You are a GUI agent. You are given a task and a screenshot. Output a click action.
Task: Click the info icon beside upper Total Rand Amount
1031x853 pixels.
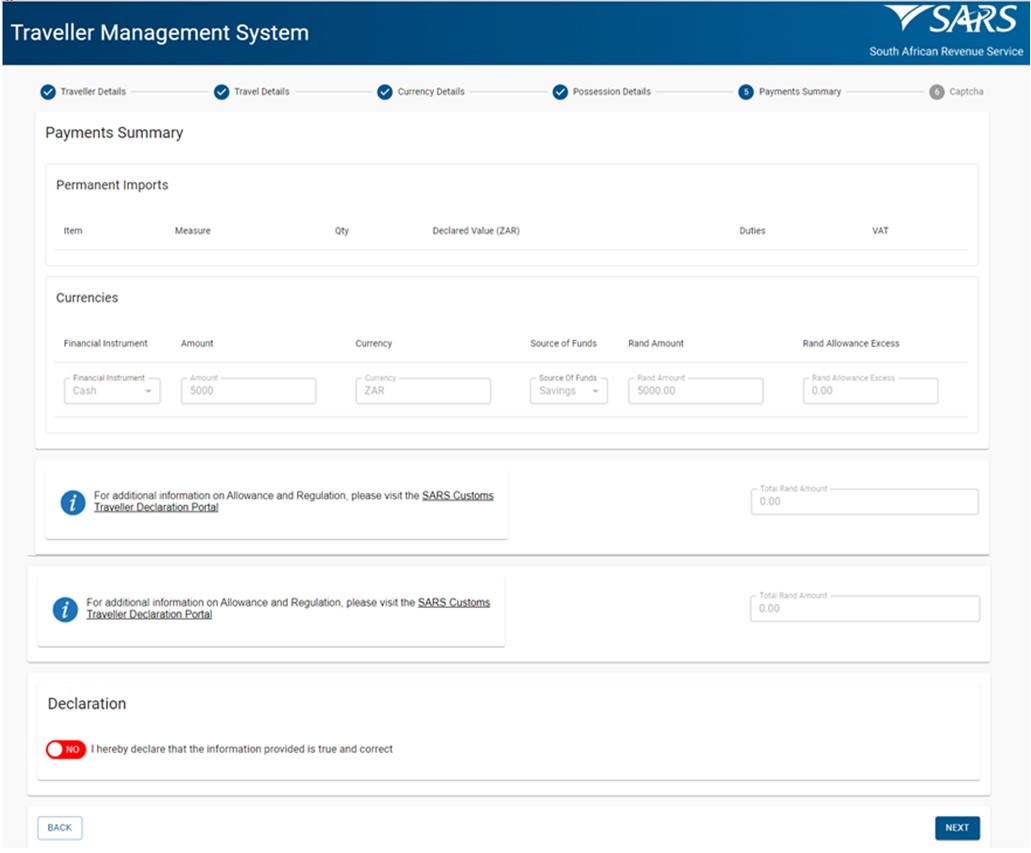tap(73, 502)
